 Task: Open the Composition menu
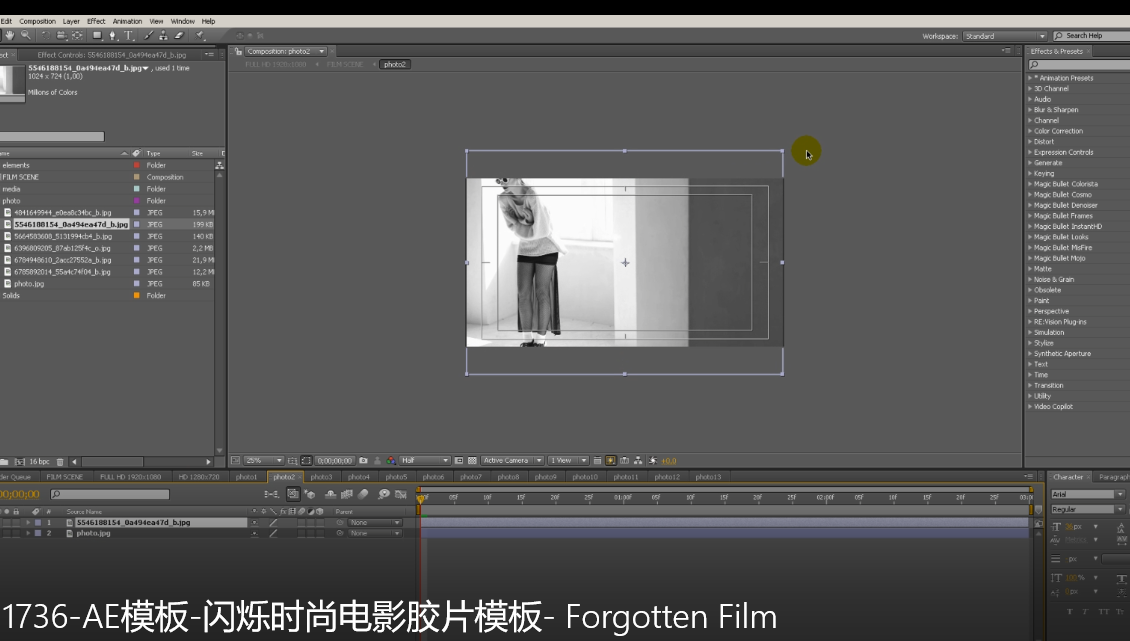(x=37, y=22)
